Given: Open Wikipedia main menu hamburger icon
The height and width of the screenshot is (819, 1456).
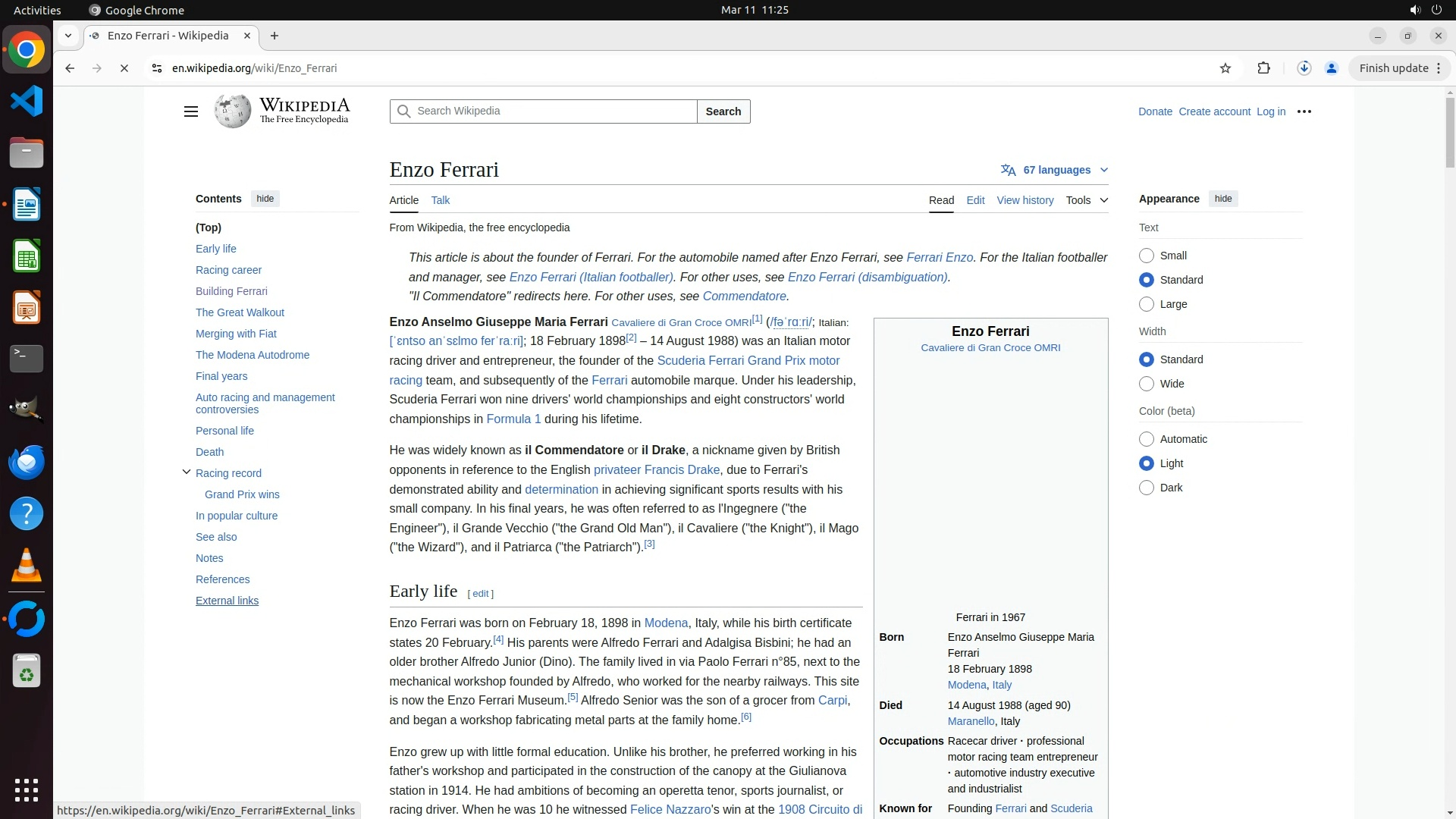Looking at the screenshot, I should point(190,111).
